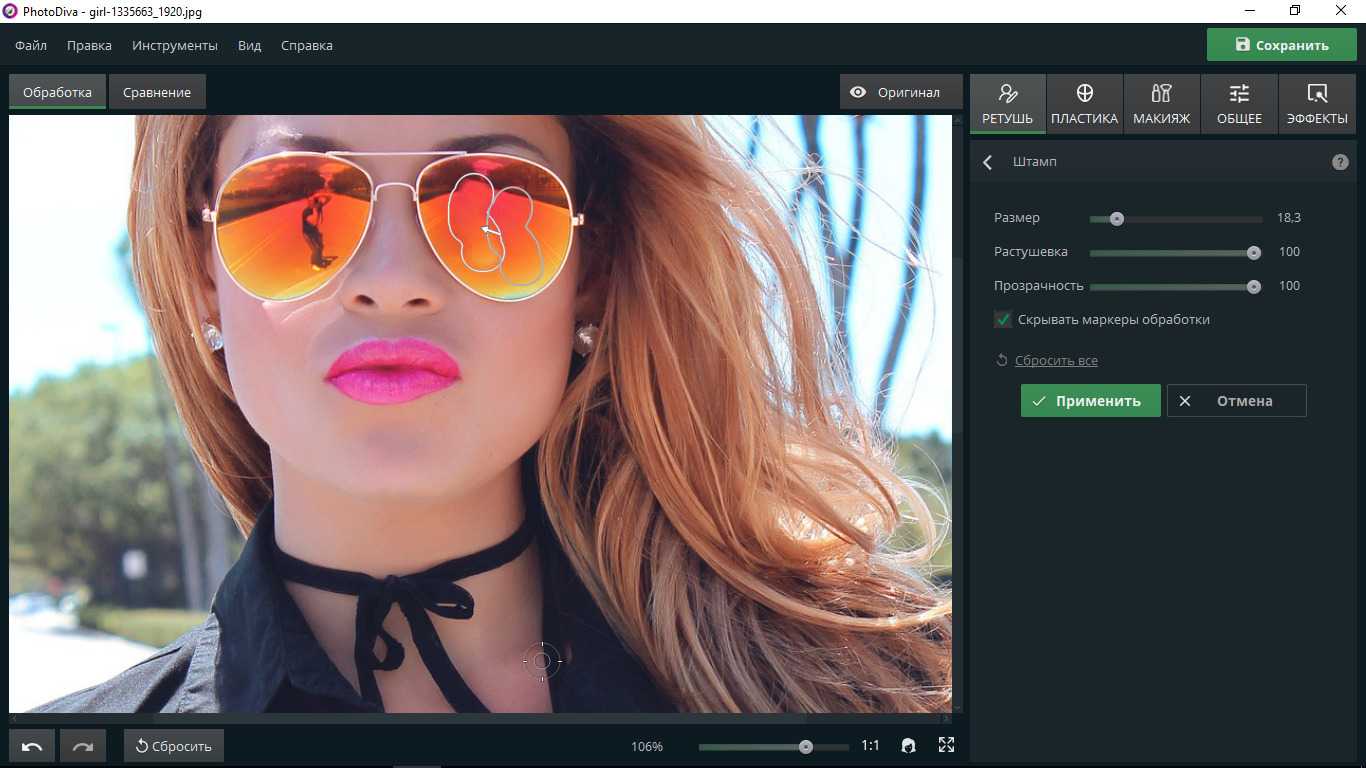1366x768 pixels.
Task: Click the redo arrow icon
Action: coord(82,746)
